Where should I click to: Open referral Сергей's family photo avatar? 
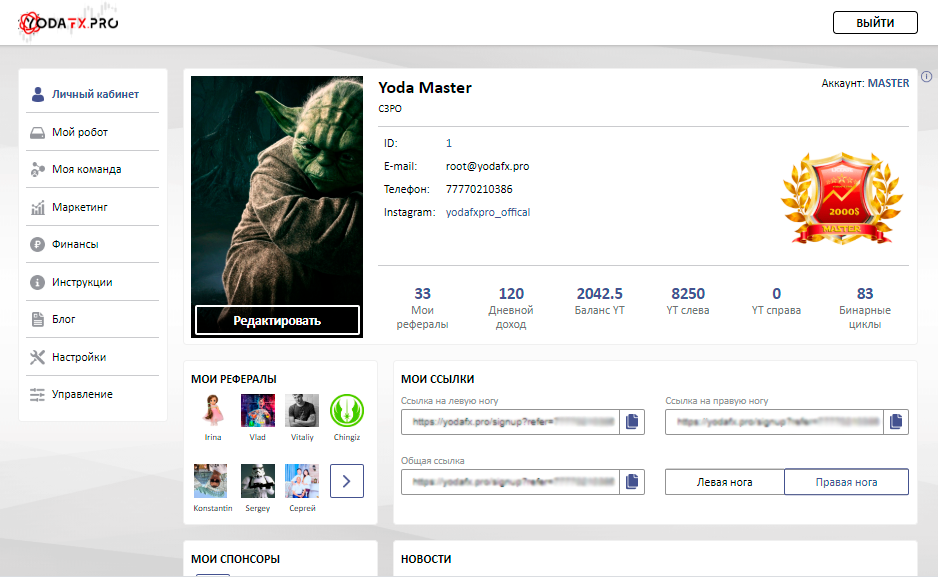[x=302, y=481]
